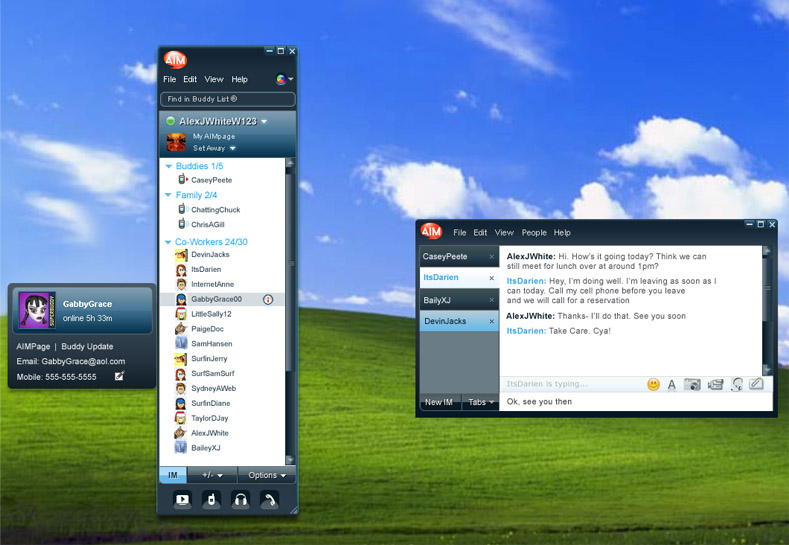This screenshot has width=789, height=545.
Task: Click the paperclip attachment icon
Action: [x=757, y=384]
